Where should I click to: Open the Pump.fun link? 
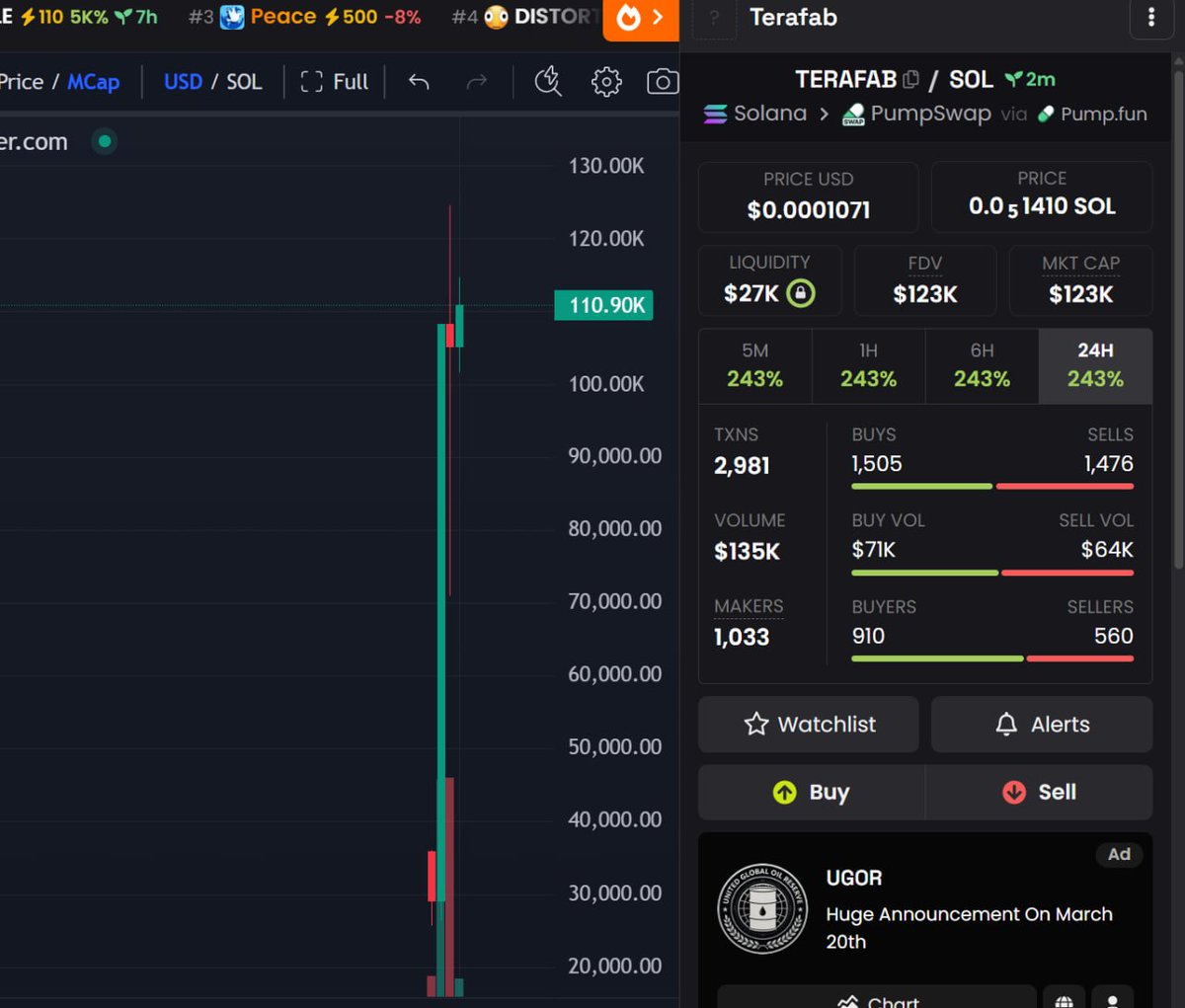(1092, 115)
